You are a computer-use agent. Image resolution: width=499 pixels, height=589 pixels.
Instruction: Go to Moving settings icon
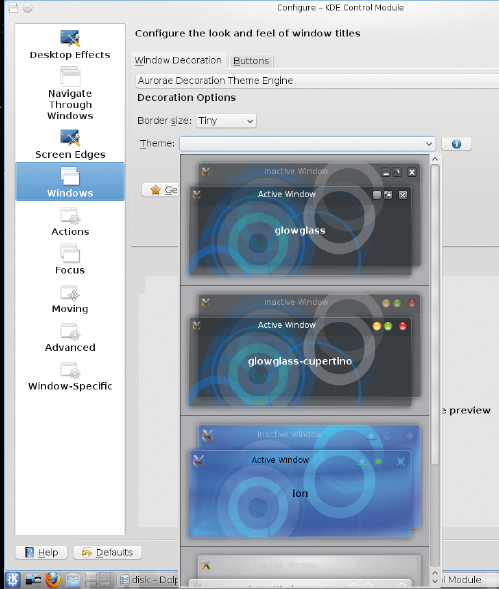point(70,293)
